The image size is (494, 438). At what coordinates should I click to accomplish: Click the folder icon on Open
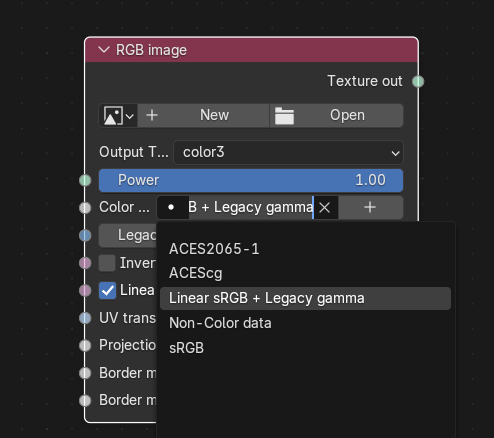tap(284, 116)
